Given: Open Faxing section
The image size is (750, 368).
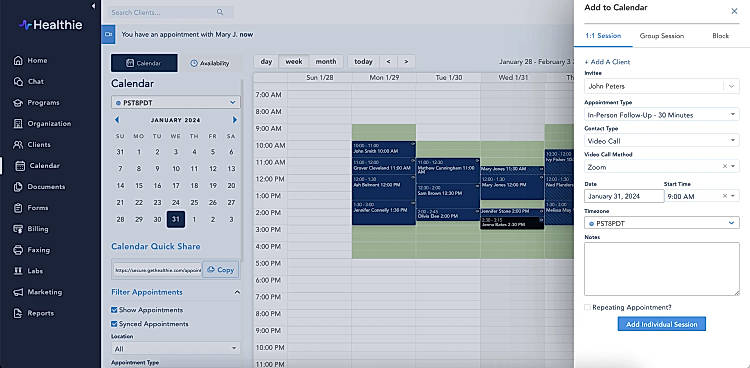Looking at the screenshot, I should (x=32, y=250).
